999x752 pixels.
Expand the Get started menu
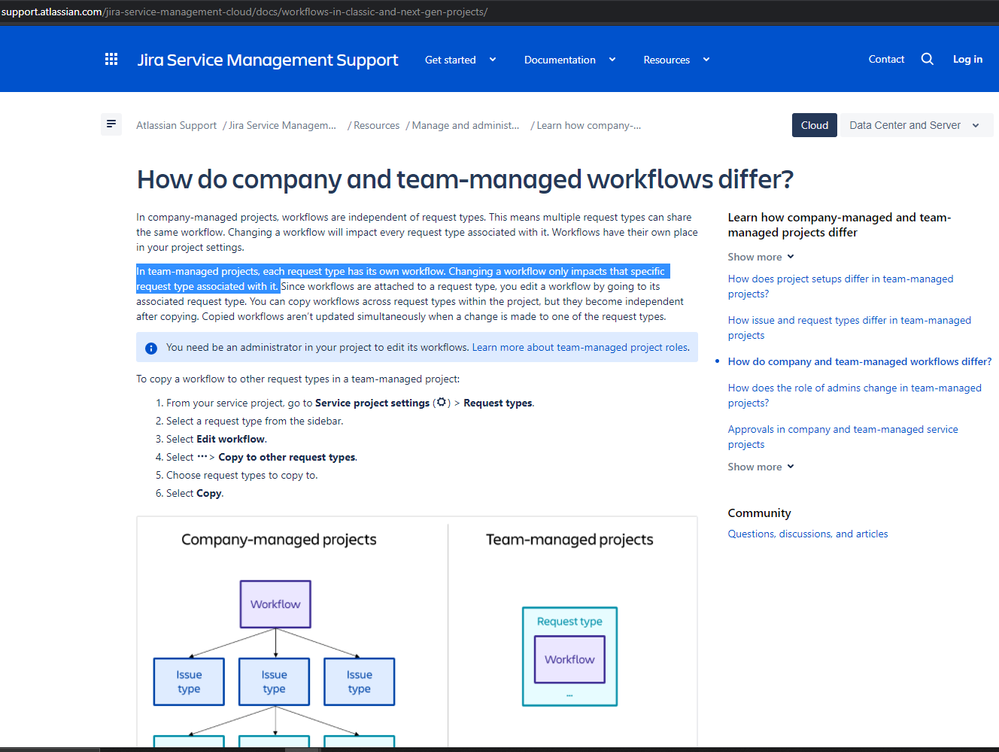coord(461,60)
